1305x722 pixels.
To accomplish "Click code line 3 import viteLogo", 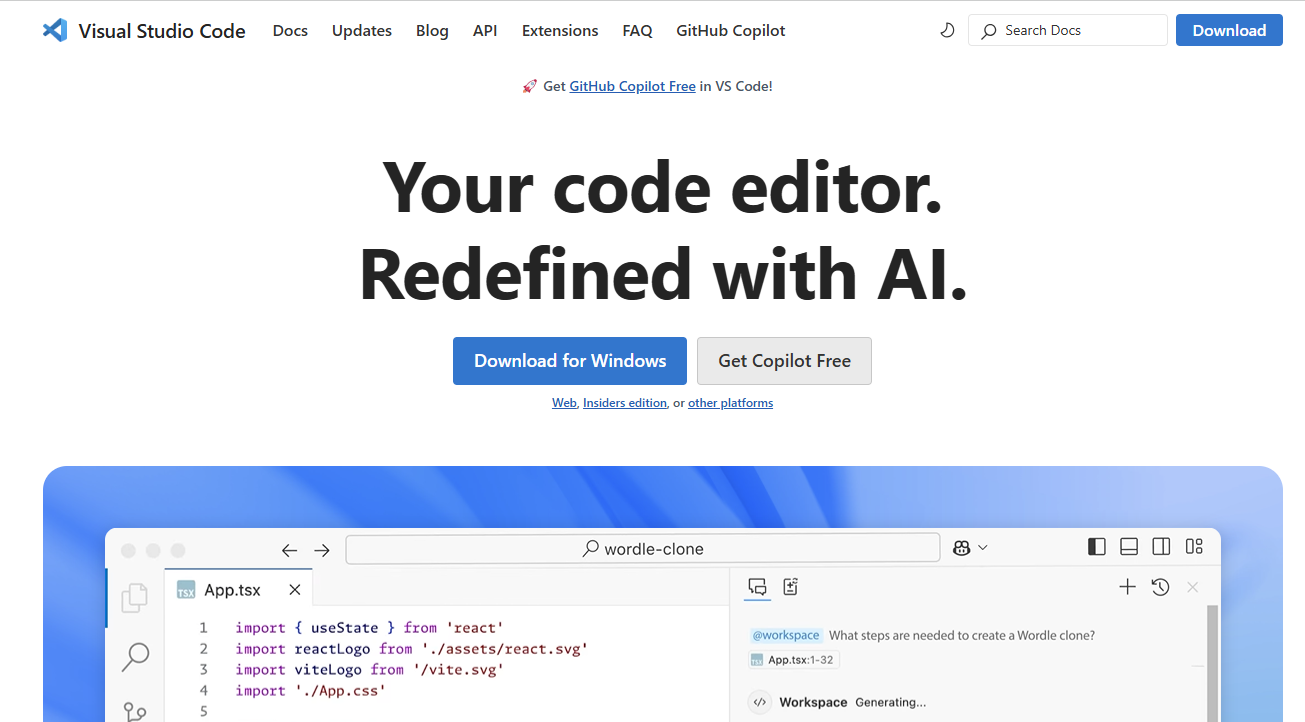I will 369,670.
